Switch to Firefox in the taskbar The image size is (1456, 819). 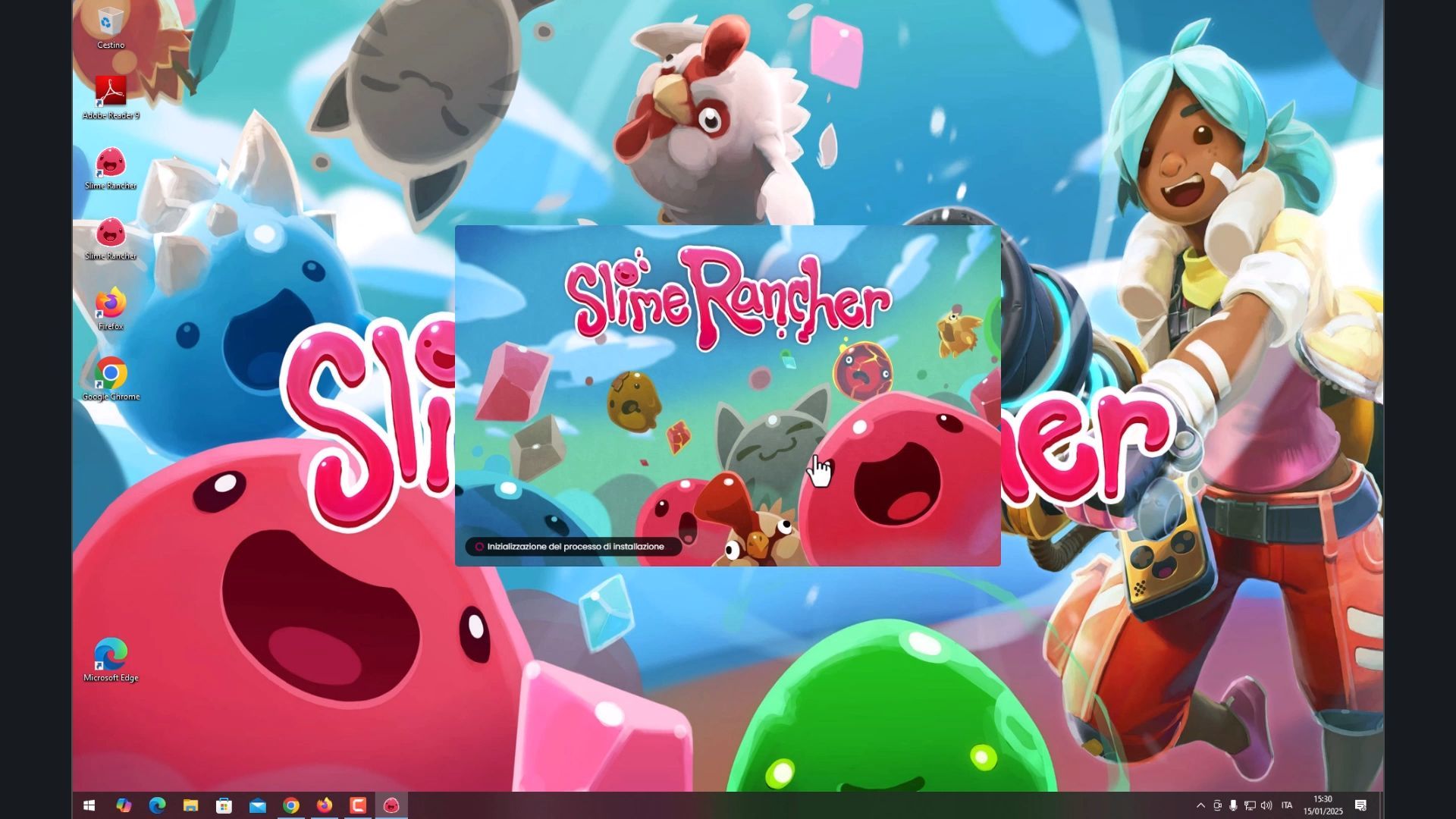[x=325, y=805]
